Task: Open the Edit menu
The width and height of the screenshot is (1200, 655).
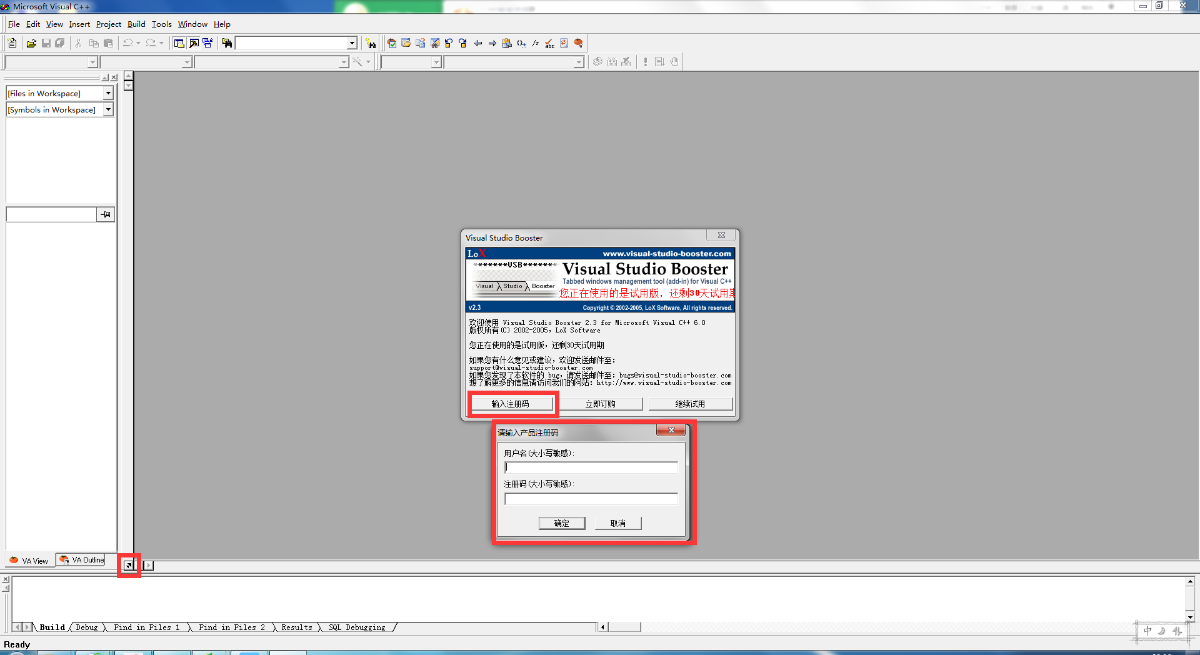Action: click(33, 24)
